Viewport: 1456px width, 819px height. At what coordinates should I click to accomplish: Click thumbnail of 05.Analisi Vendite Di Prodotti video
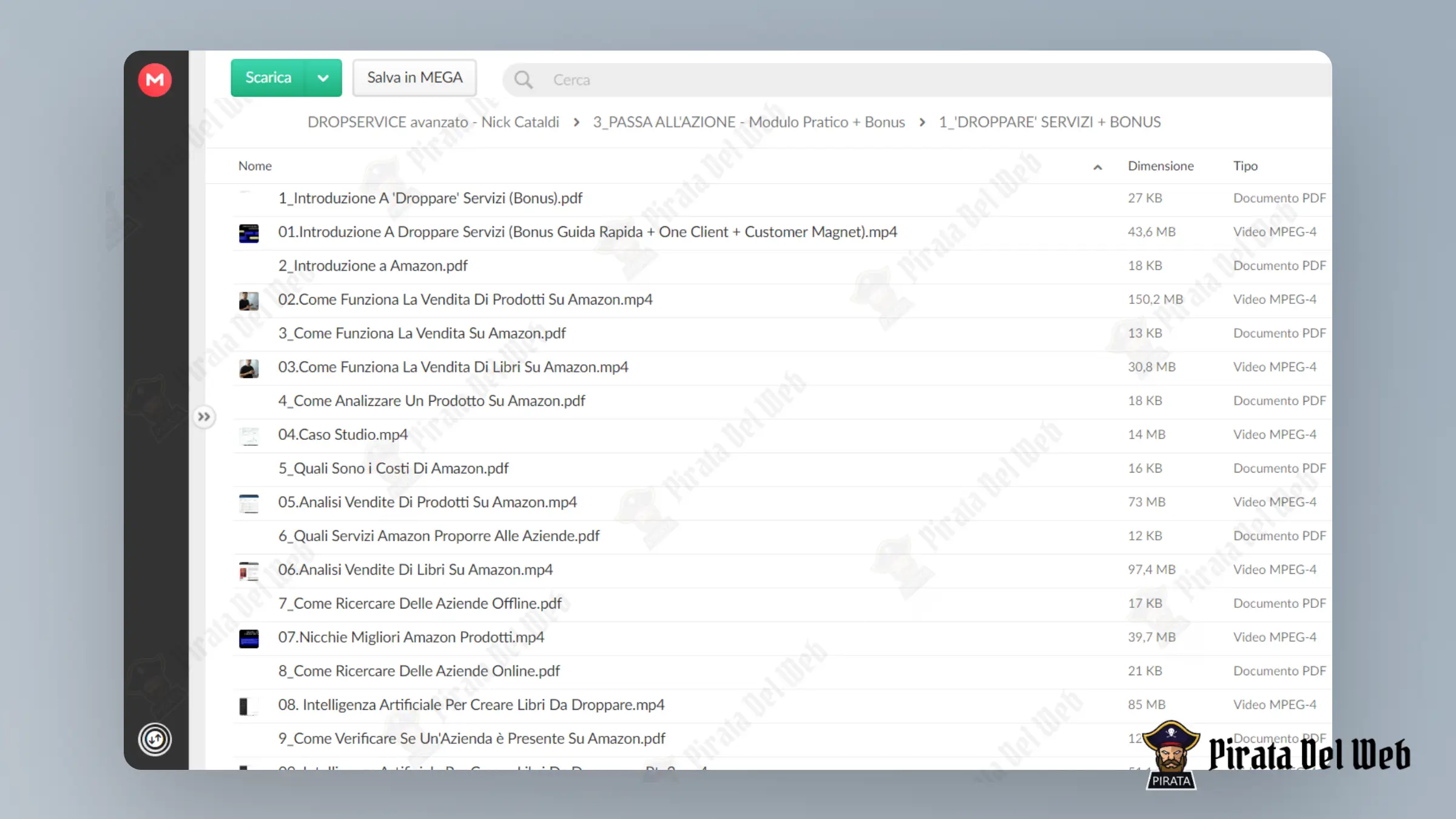(249, 504)
